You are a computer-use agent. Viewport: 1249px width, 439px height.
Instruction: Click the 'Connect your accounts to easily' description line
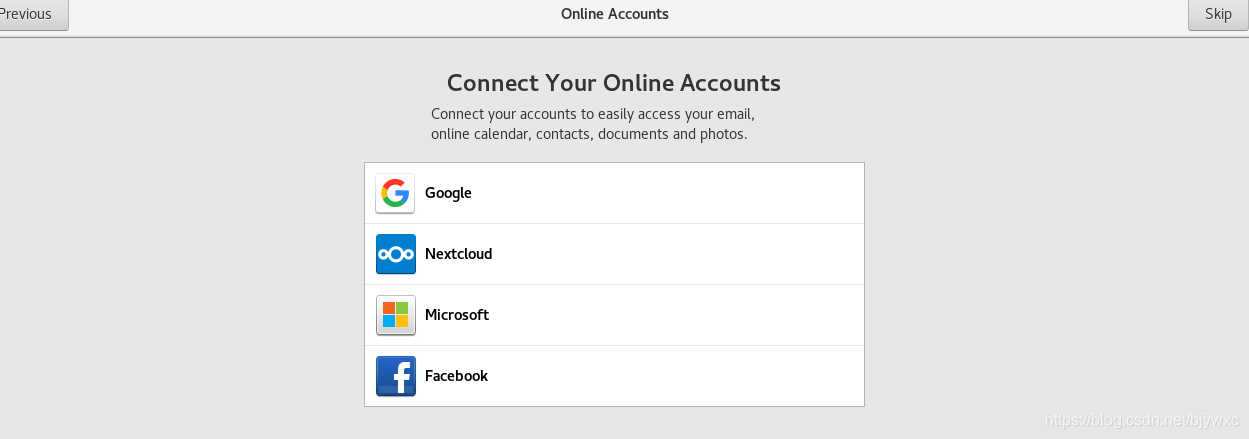tap(592, 114)
